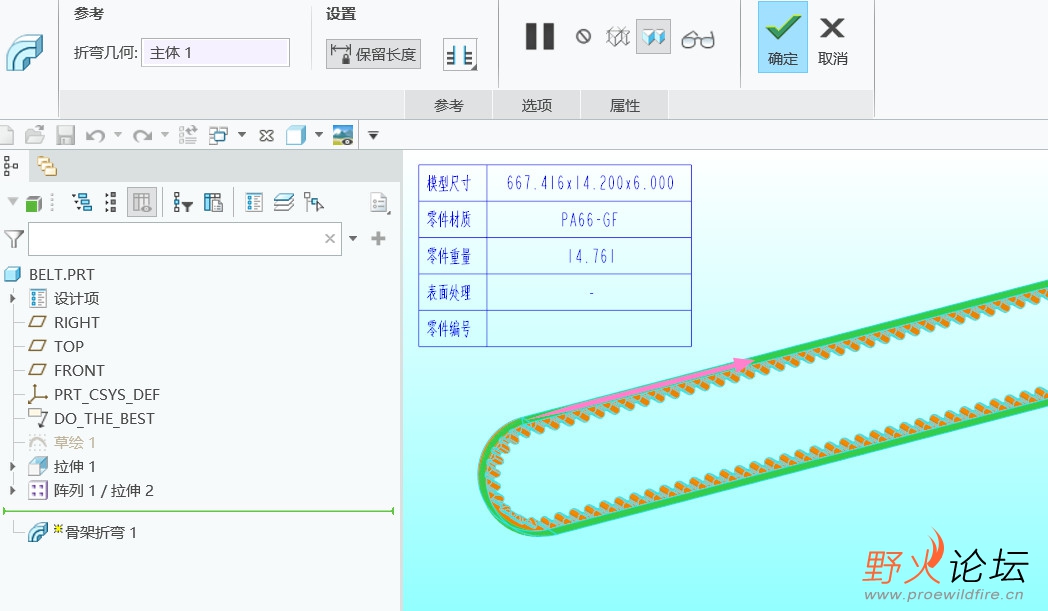Image resolution: width=1048 pixels, height=611 pixels.
Task: Toggle the unattached wireframe preview icon
Action: tap(618, 37)
